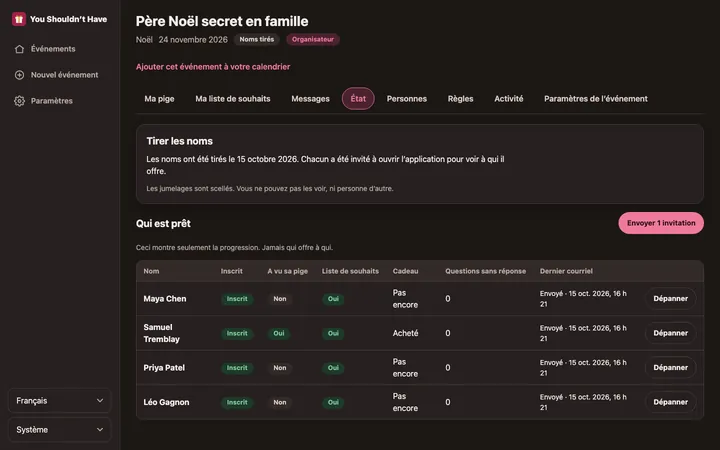This screenshot has width=720, height=450.
Task: Click the Non badge in Léo Gagnon's row
Action: coord(280,402)
